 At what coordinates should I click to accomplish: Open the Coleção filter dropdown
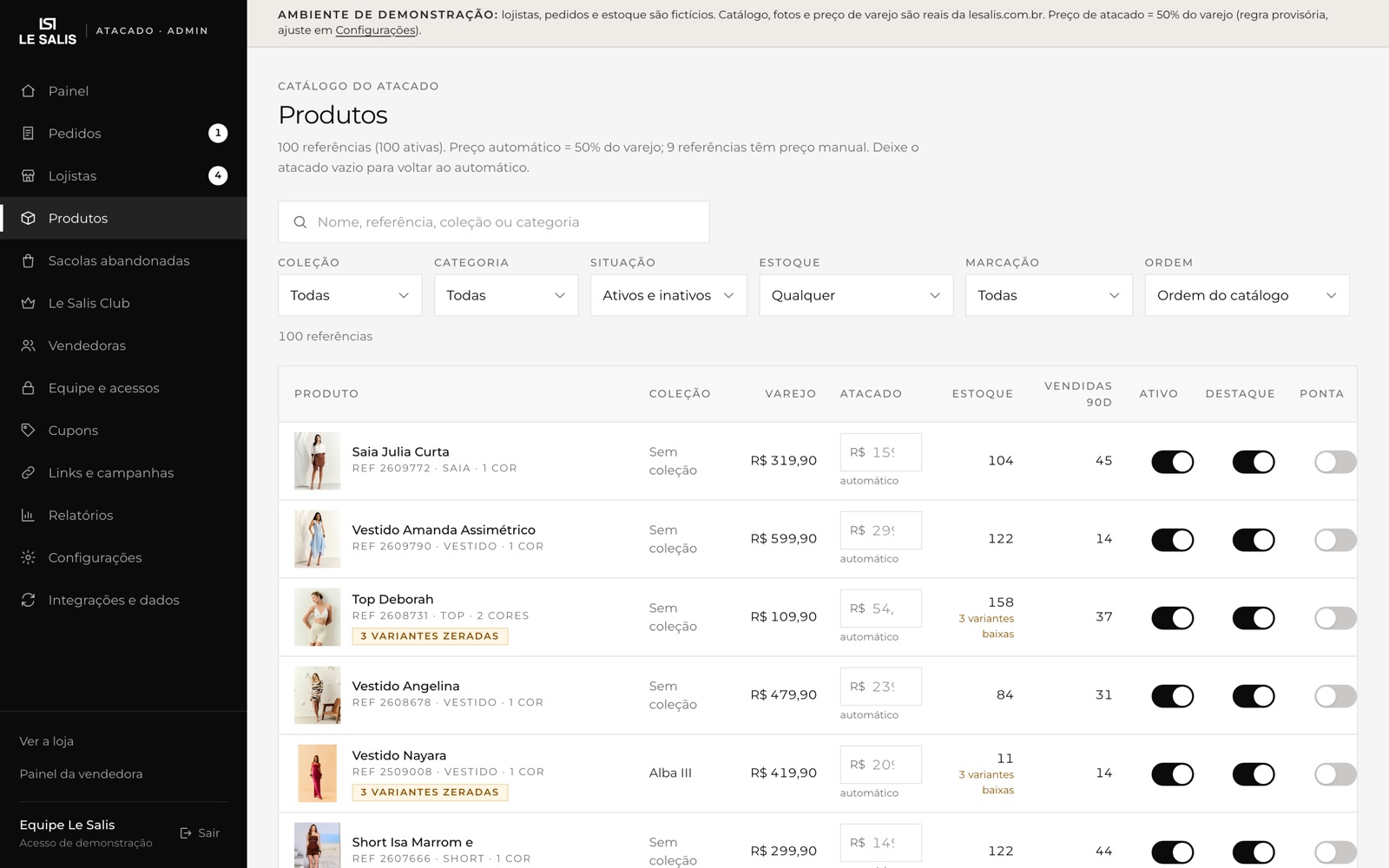[x=350, y=295]
